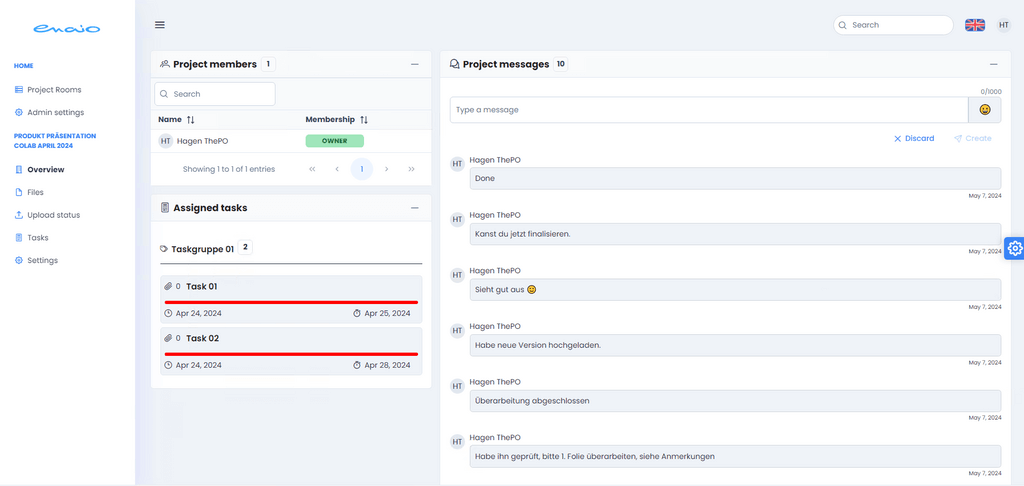Click the Project members people icon
The width and height of the screenshot is (1024, 486).
[x=165, y=64]
